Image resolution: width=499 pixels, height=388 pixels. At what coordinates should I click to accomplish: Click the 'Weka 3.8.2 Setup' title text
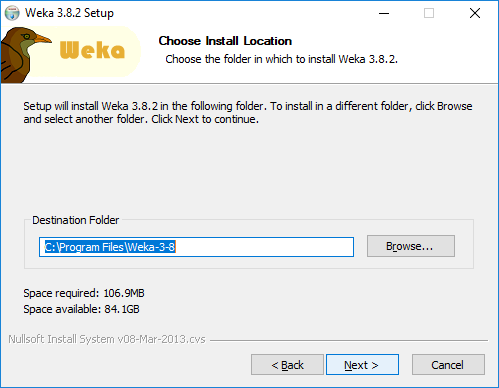tap(69, 13)
